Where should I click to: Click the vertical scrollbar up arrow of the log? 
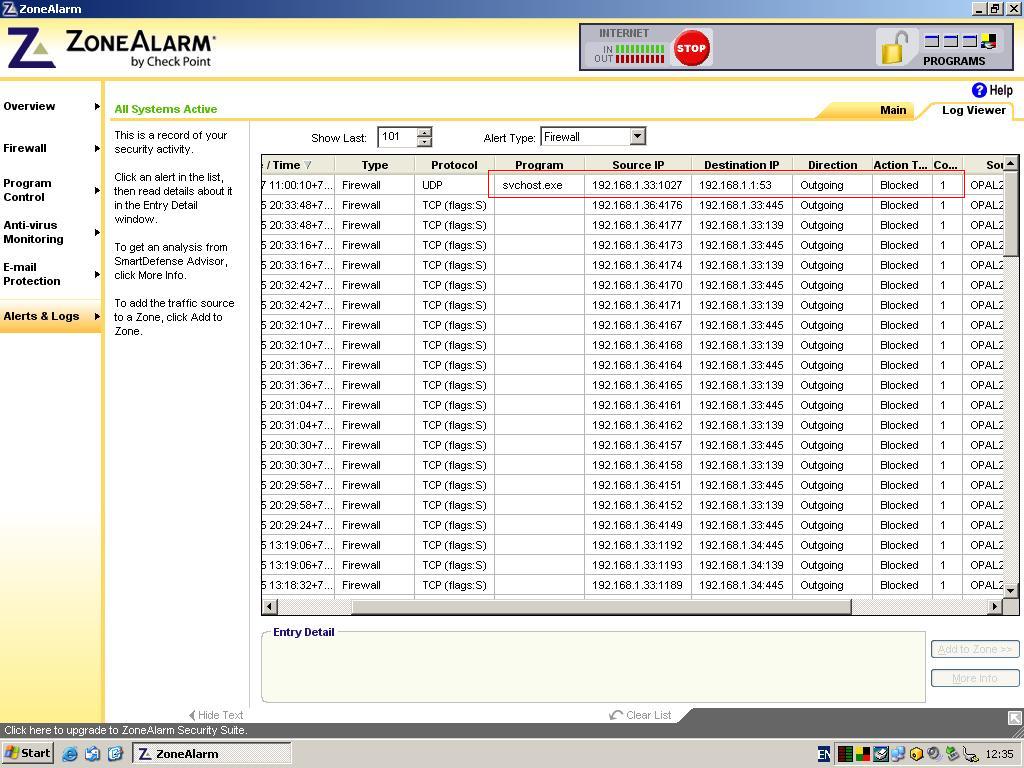[1010, 163]
